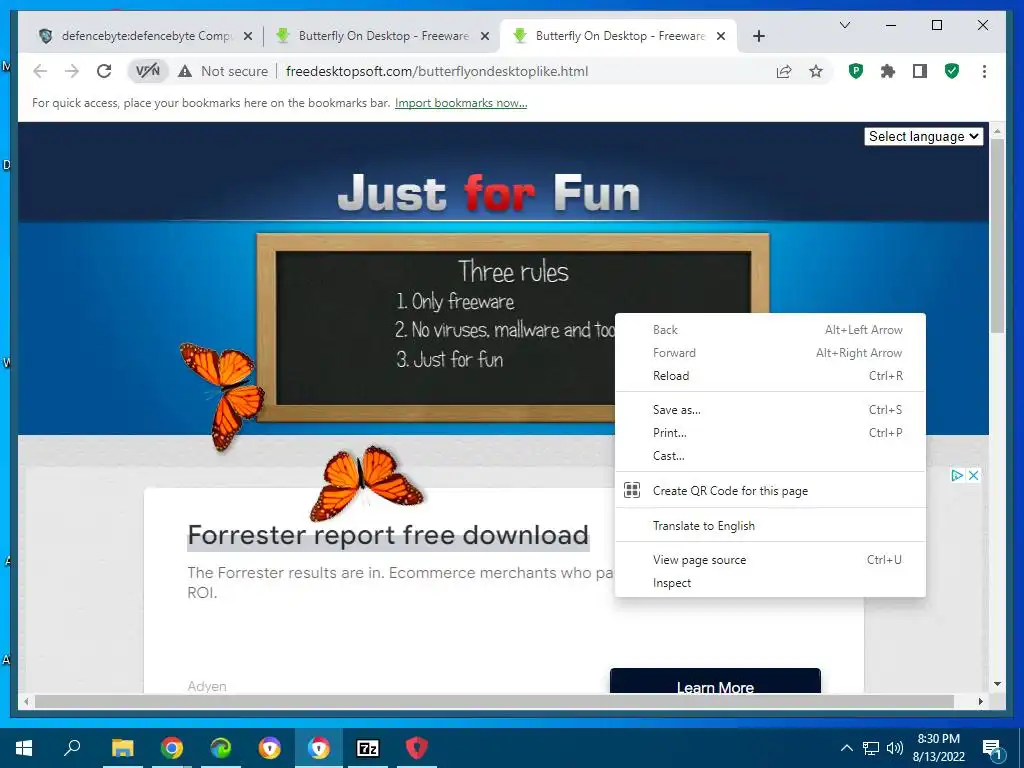Choose Back in the context menu
1024x768 pixels.
[771, 330]
